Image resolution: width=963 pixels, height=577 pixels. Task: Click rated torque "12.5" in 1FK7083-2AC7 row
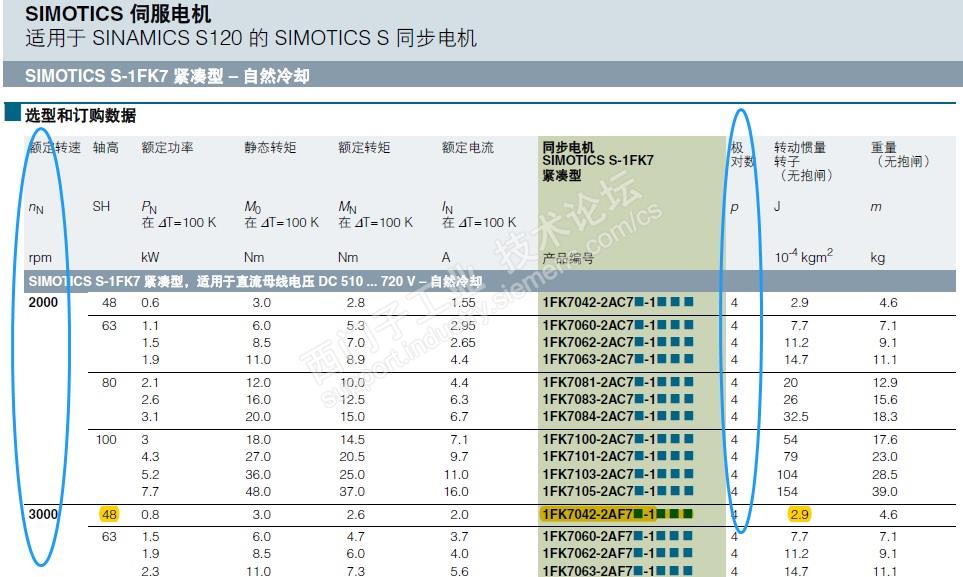point(353,399)
